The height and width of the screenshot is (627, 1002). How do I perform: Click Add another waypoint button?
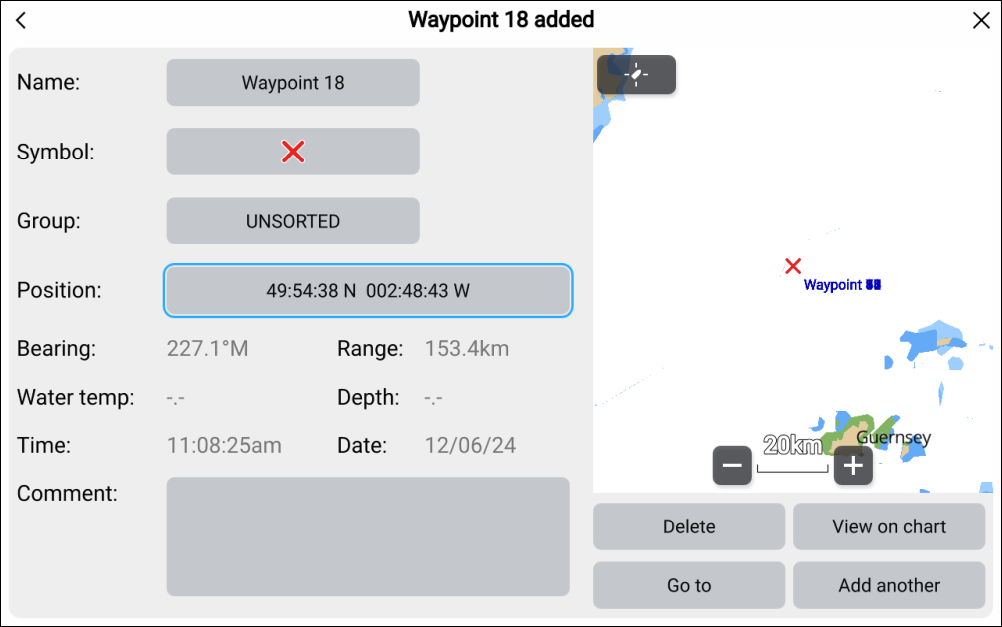click(x=889, y=585)
